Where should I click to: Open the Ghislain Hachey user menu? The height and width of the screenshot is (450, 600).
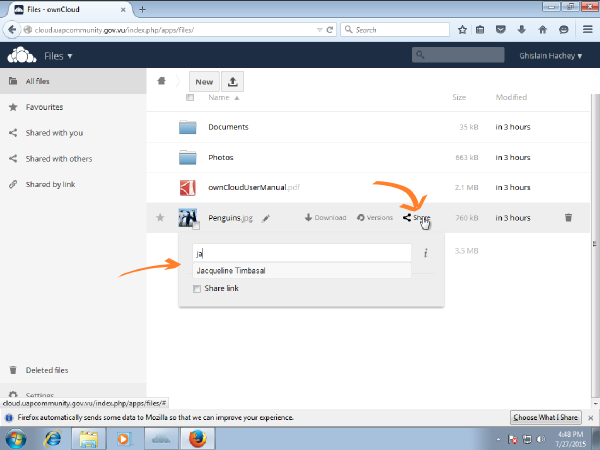[x=550, y=56]
